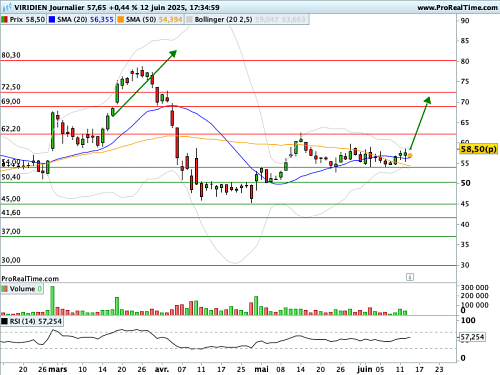The height and width of the screenshot is (375, 500).
Task: Click the '25' date label on time axis
Action: click(241, 369)
